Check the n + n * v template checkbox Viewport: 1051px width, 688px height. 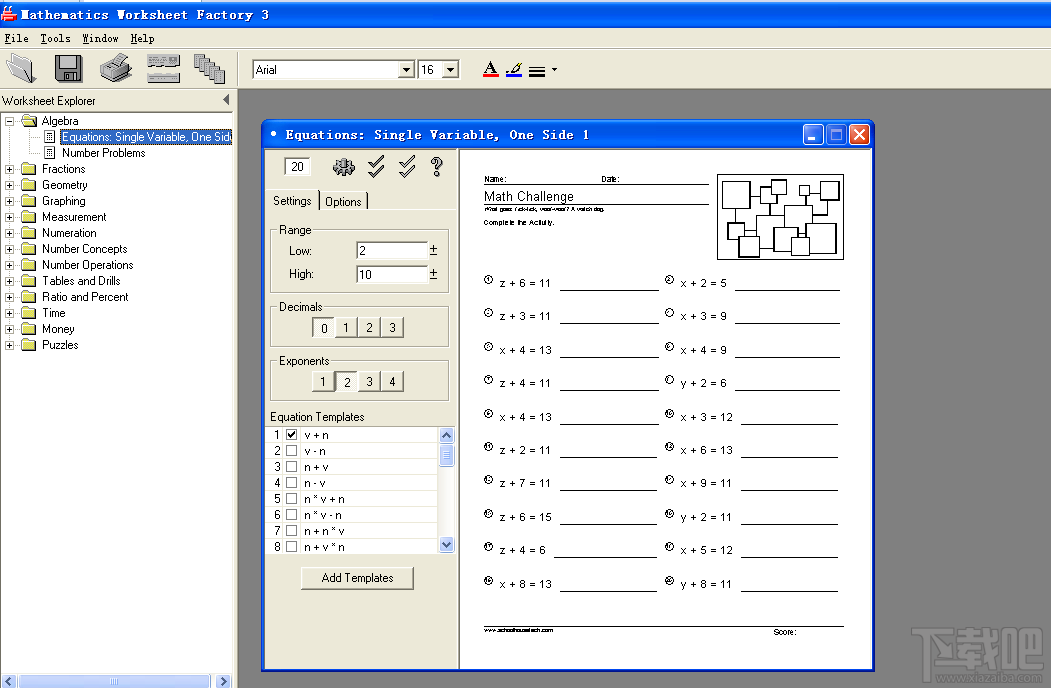point(292,531)
